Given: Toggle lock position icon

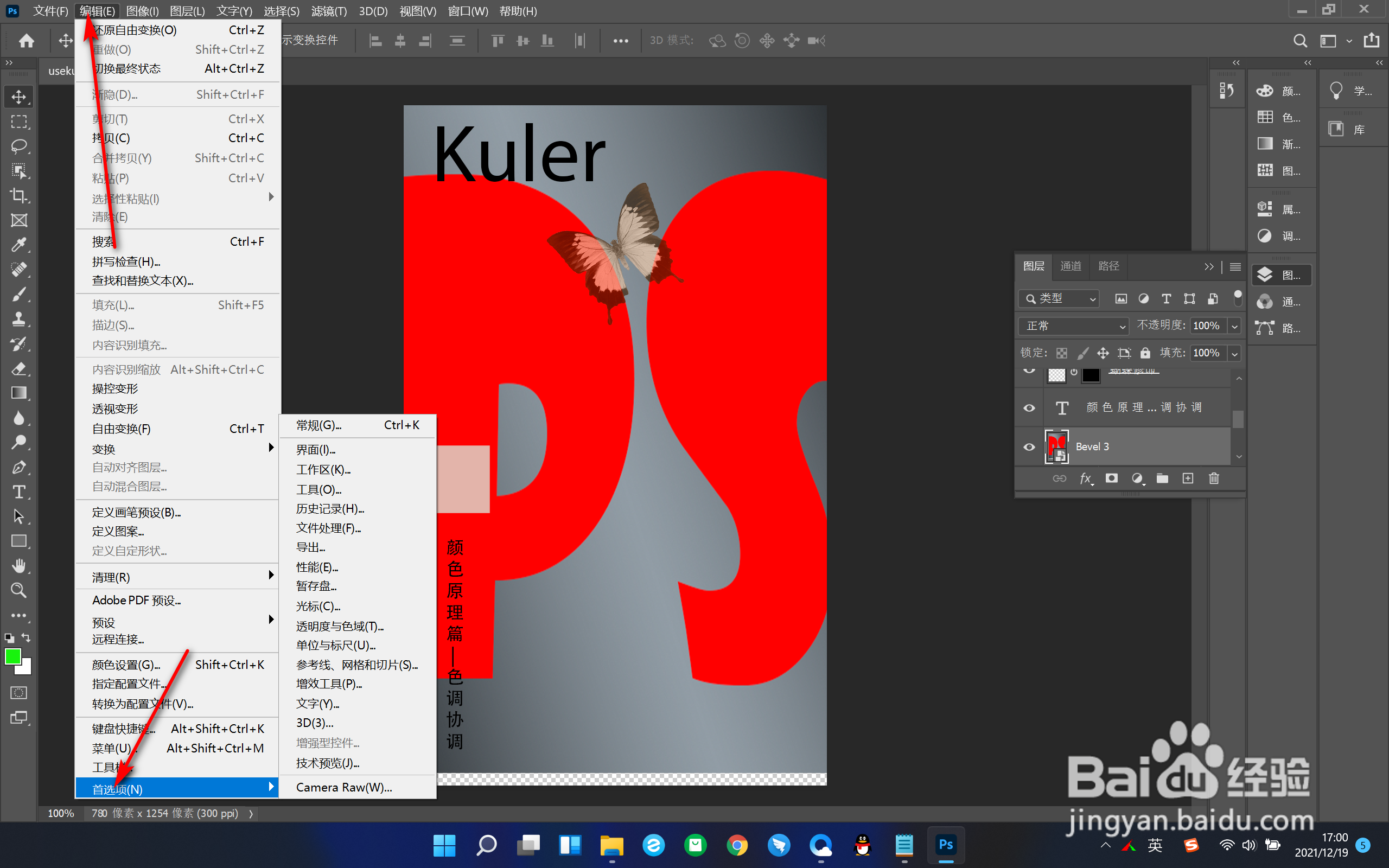Looking at the screenshot, I should click(1103, 353).
